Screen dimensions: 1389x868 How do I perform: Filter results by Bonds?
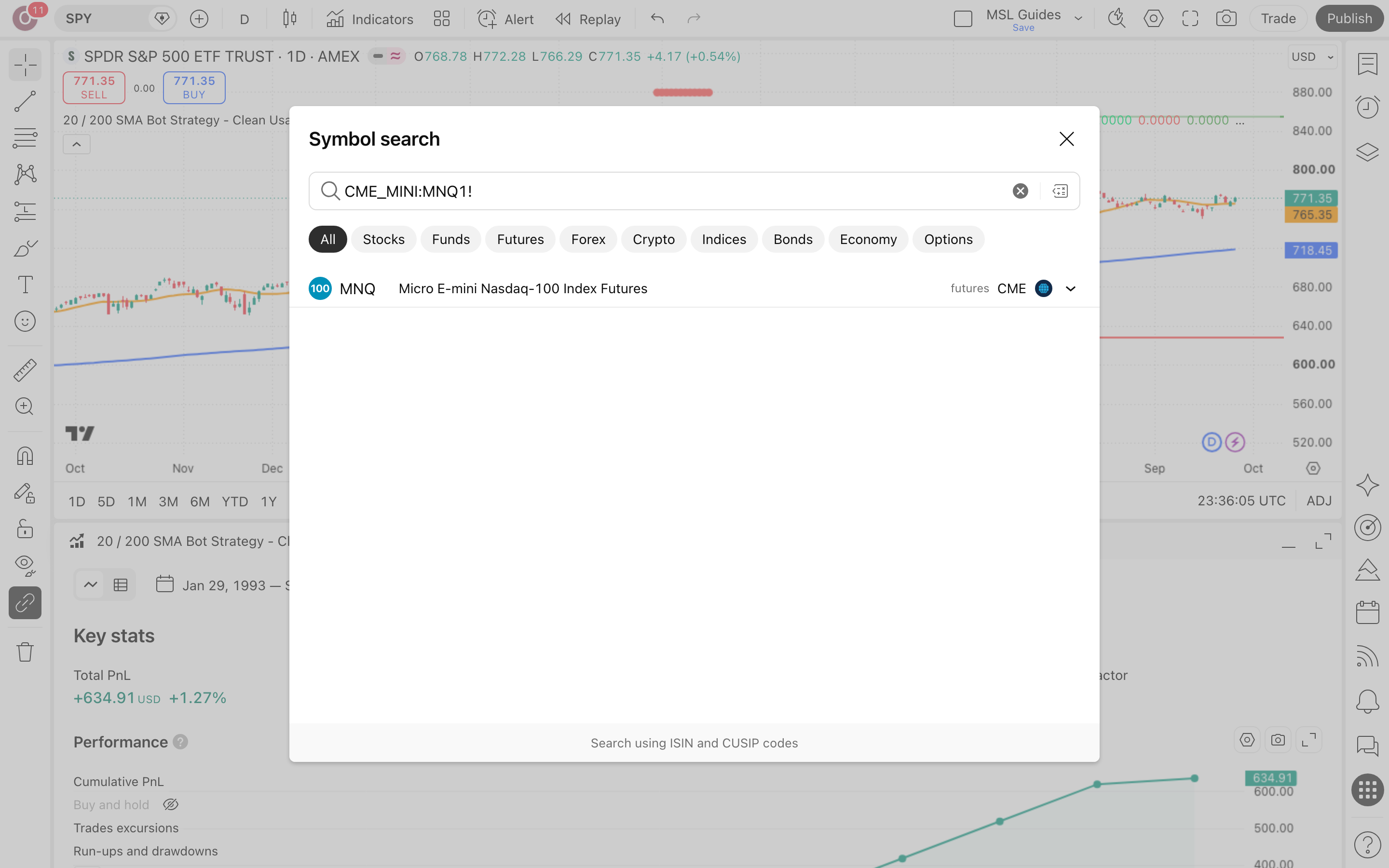[793, 239]
